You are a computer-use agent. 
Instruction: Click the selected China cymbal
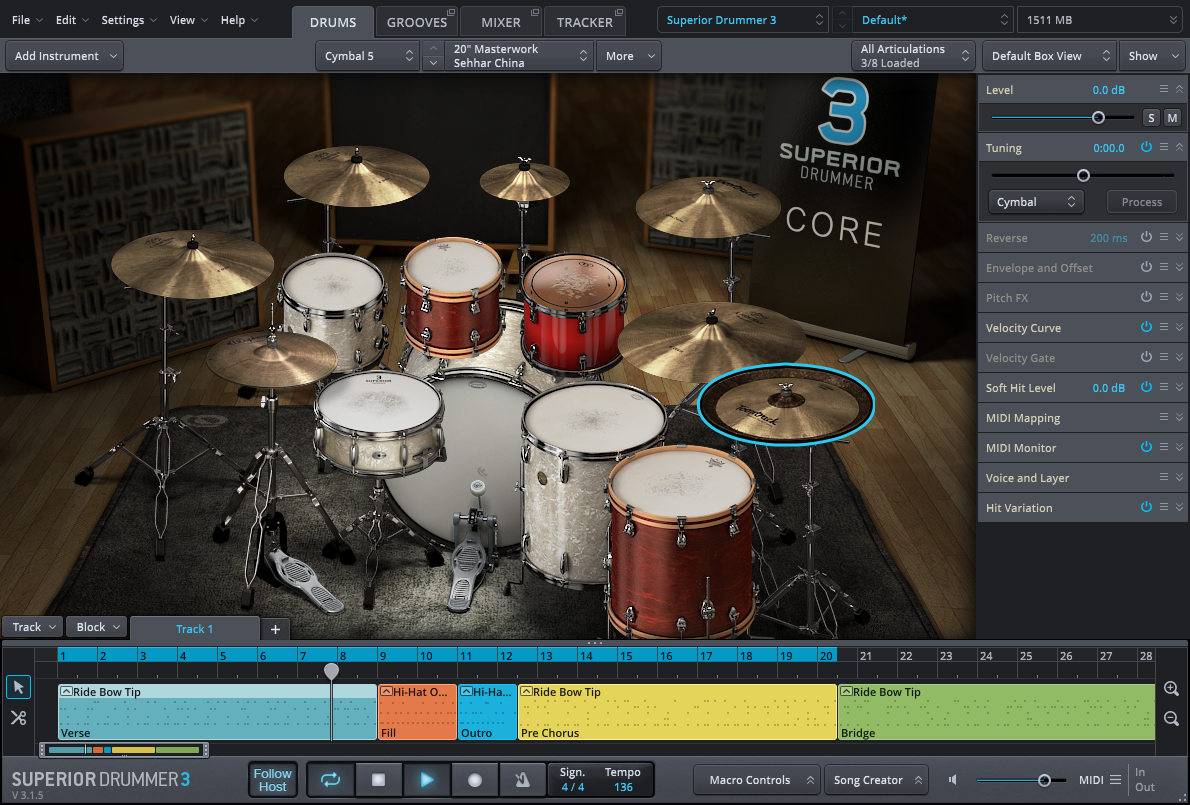(x=785, y=404)
